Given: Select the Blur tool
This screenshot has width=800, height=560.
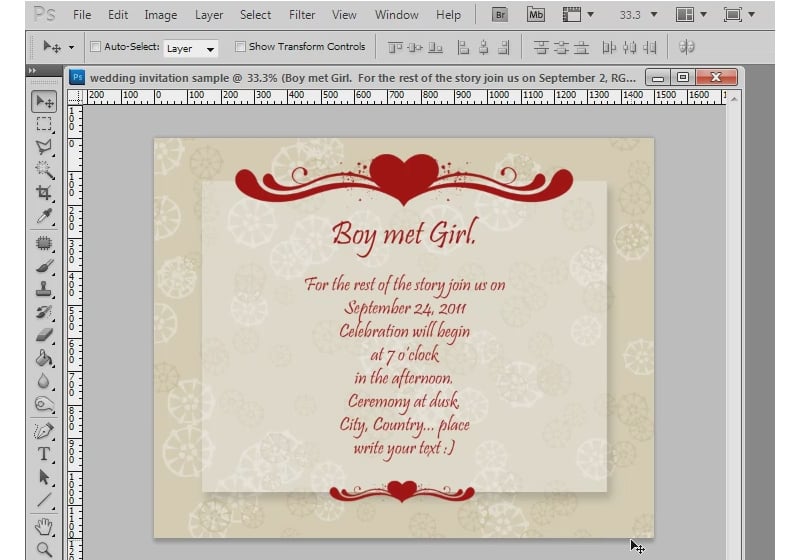Looking at the screenshot, I should 44,381.
